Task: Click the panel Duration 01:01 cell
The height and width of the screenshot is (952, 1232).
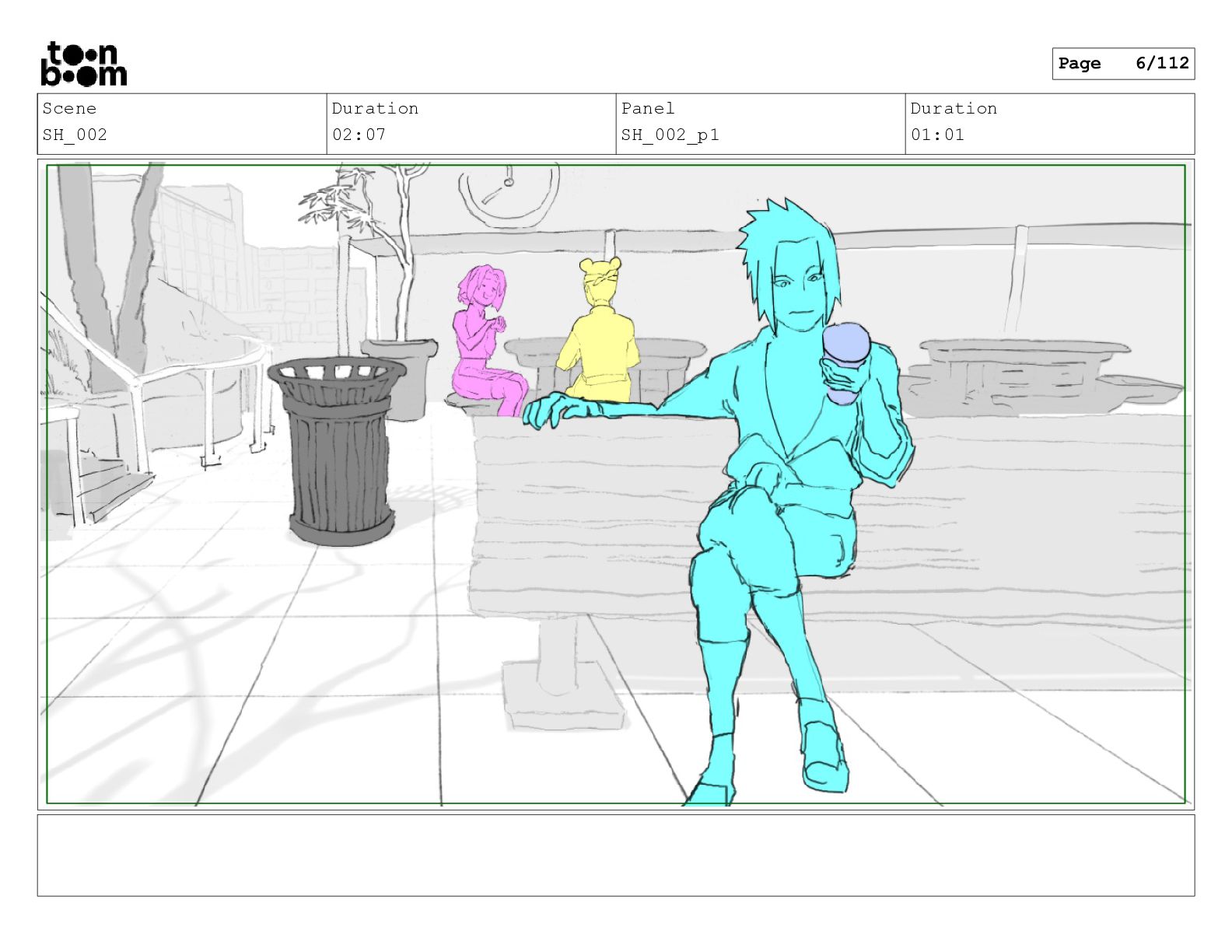Action: pos(1050,124)
